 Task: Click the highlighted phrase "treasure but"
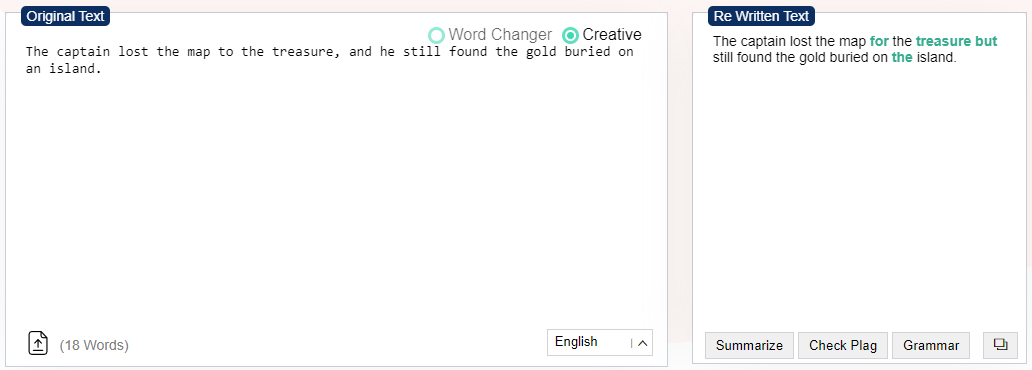(x=956, y=41)
